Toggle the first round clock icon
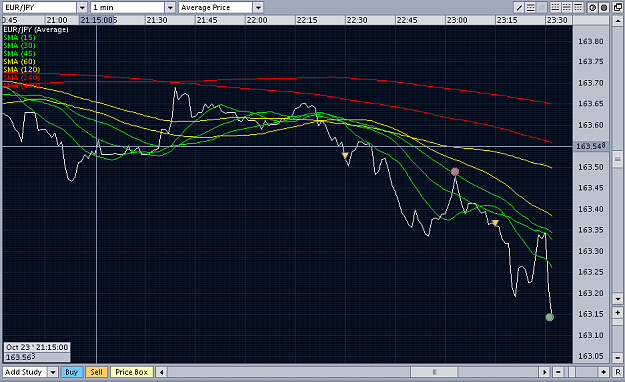This screenshot has height=382, width=625. [x=592, y=8]
